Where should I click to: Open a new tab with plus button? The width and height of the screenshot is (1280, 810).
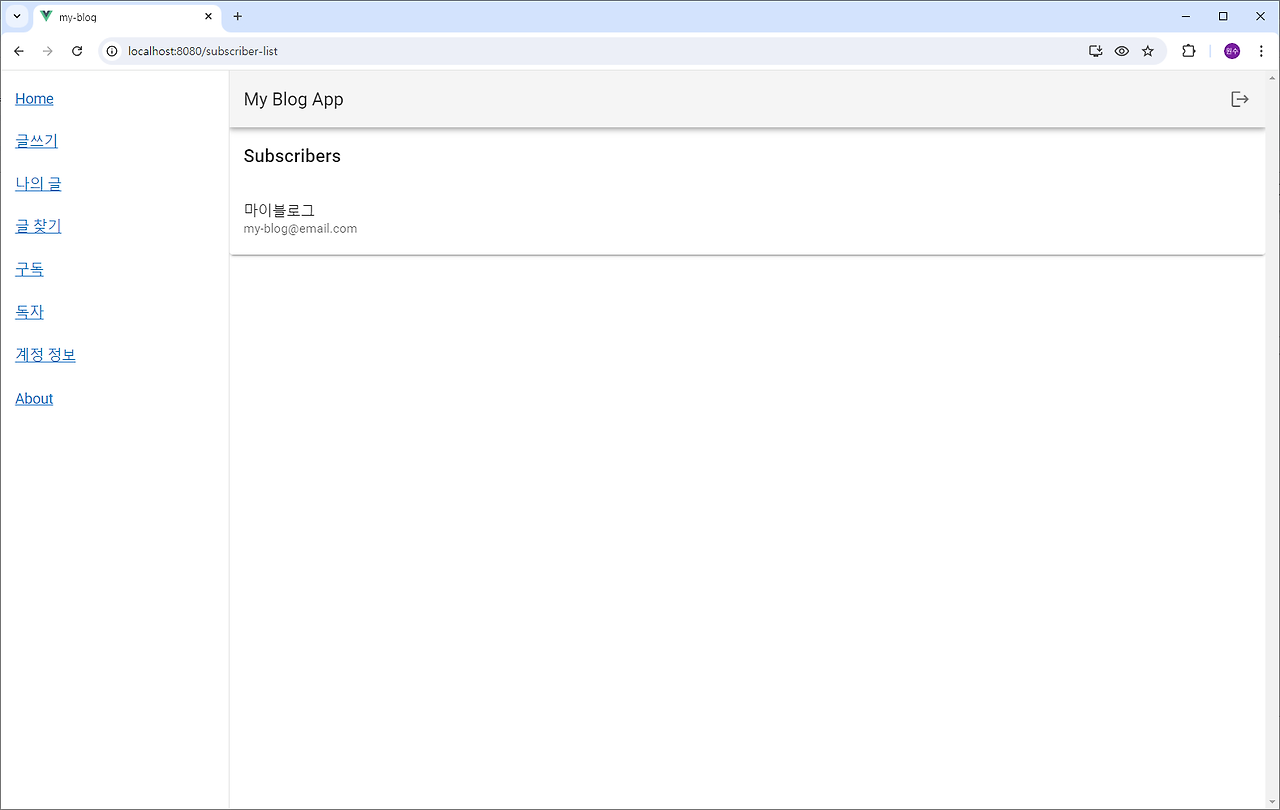[x=237, y=16]
